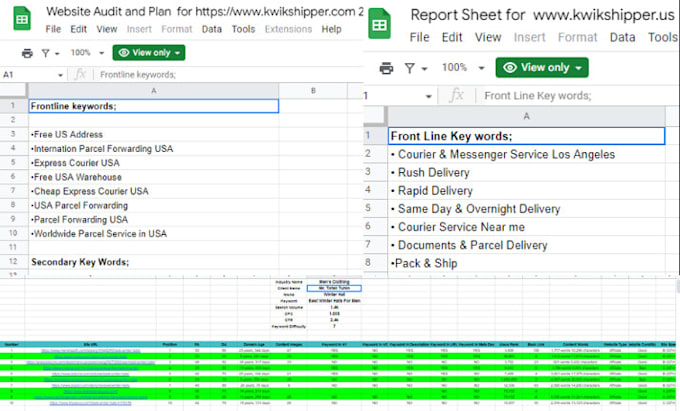This screenshot has width=680, height=411.
Task: Open the Help menu in Website Audit window
Action: click(x=331, y=29)
